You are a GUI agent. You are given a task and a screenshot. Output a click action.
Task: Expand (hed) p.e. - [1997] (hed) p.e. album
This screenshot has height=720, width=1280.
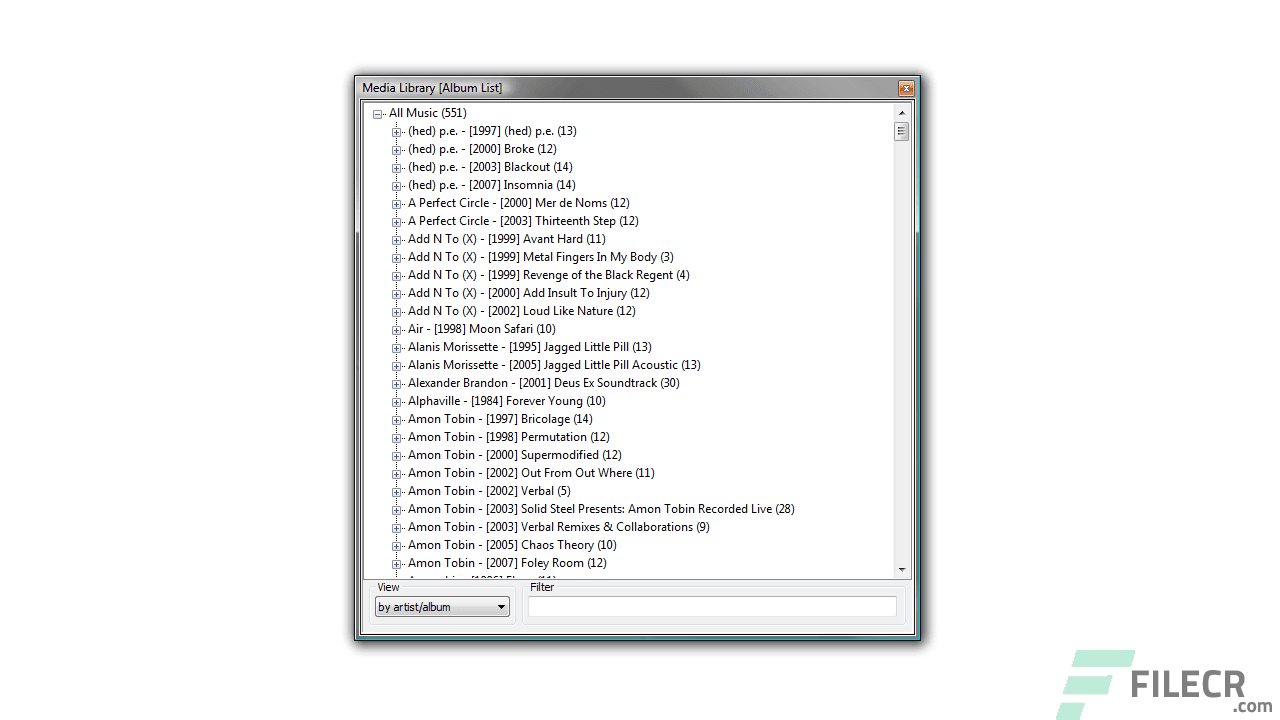point(397,132)
